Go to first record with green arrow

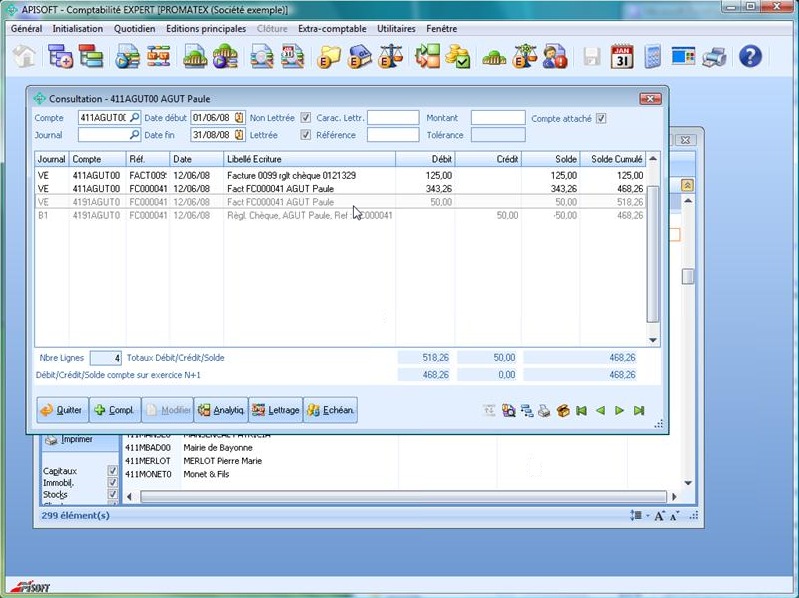point(581,411)
